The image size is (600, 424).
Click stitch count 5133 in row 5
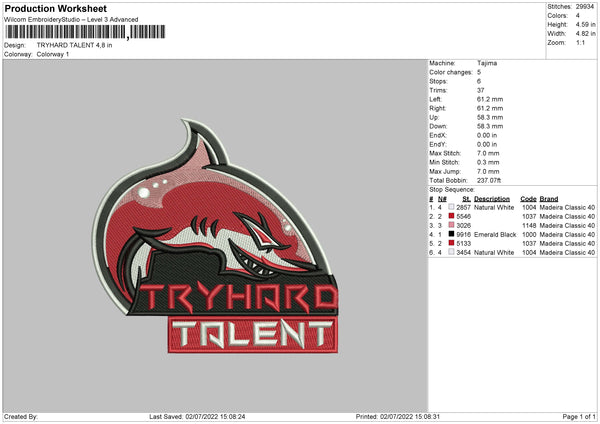point(463,244)
